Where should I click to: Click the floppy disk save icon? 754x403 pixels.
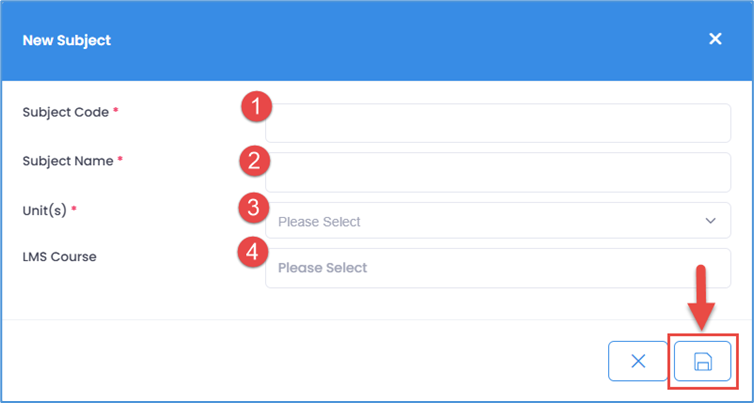click(x=702, y=361)
